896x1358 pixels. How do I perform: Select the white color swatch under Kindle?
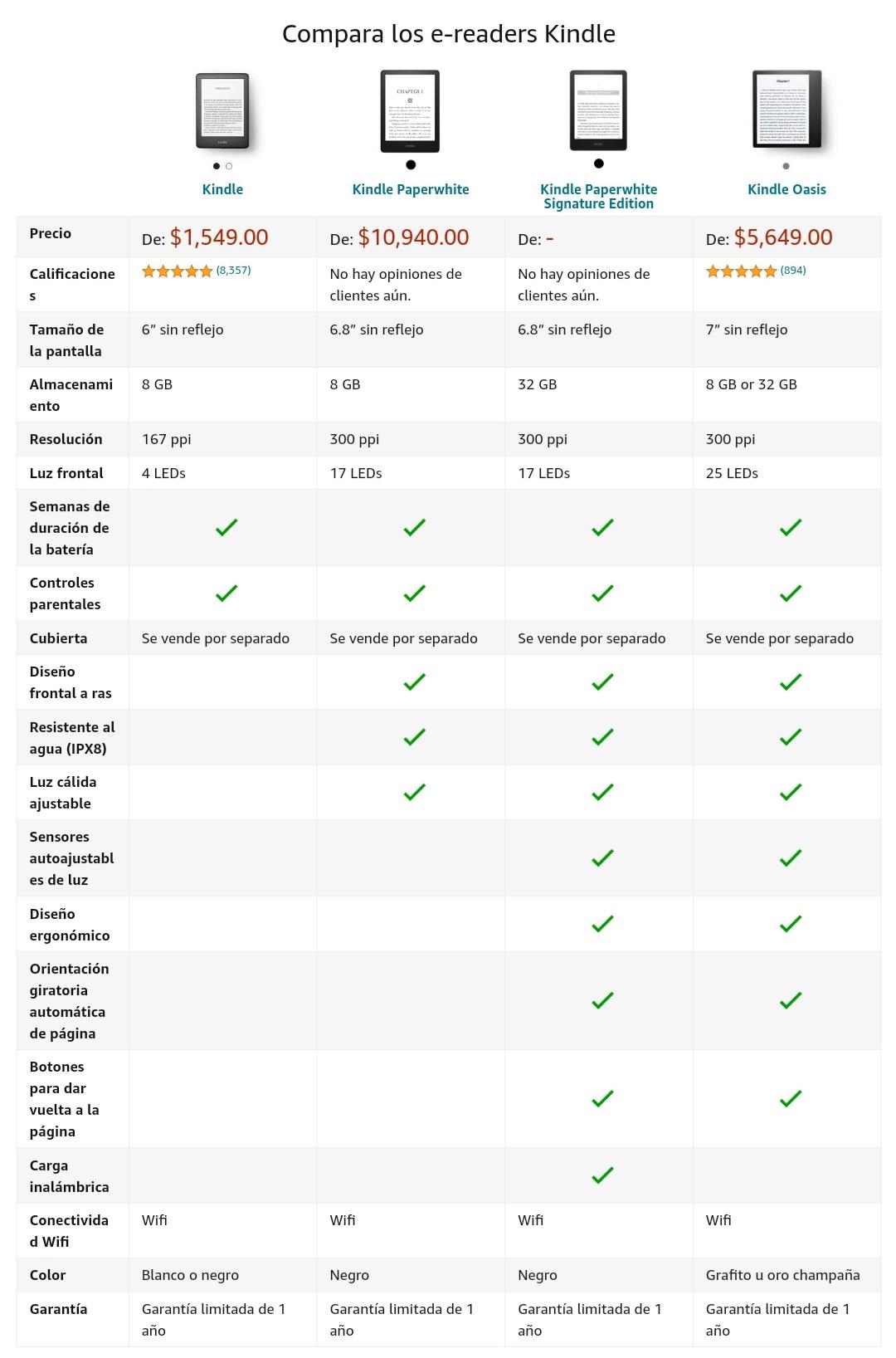click(229, 166)
